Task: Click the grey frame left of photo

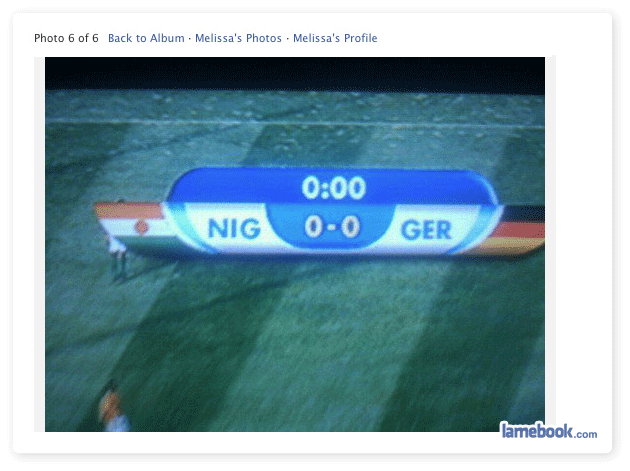Action: pos(39,244)
